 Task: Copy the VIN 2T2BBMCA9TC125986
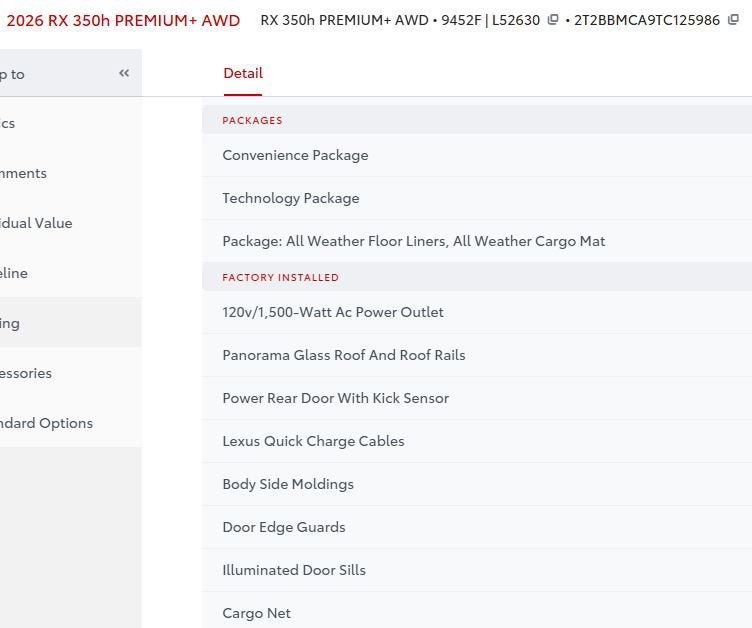733,20
